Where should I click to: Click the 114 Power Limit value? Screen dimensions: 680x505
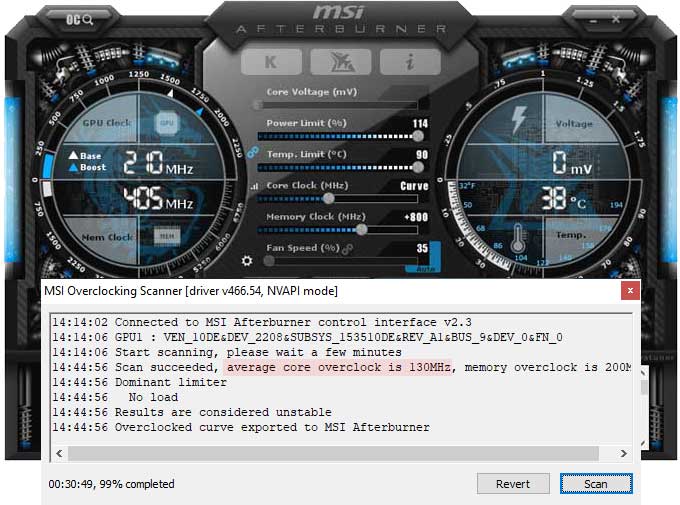420,124
